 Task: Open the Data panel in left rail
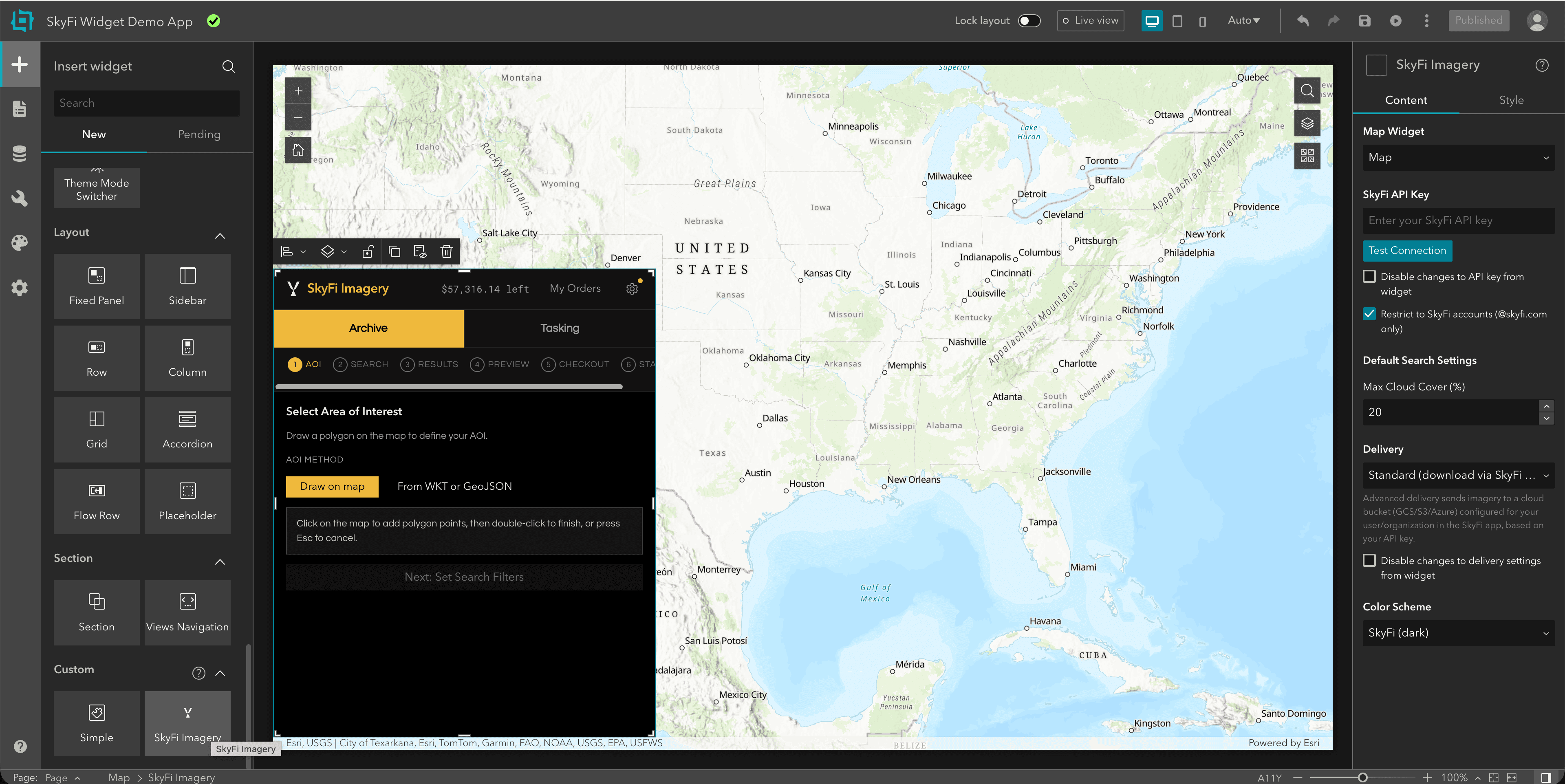20,154
